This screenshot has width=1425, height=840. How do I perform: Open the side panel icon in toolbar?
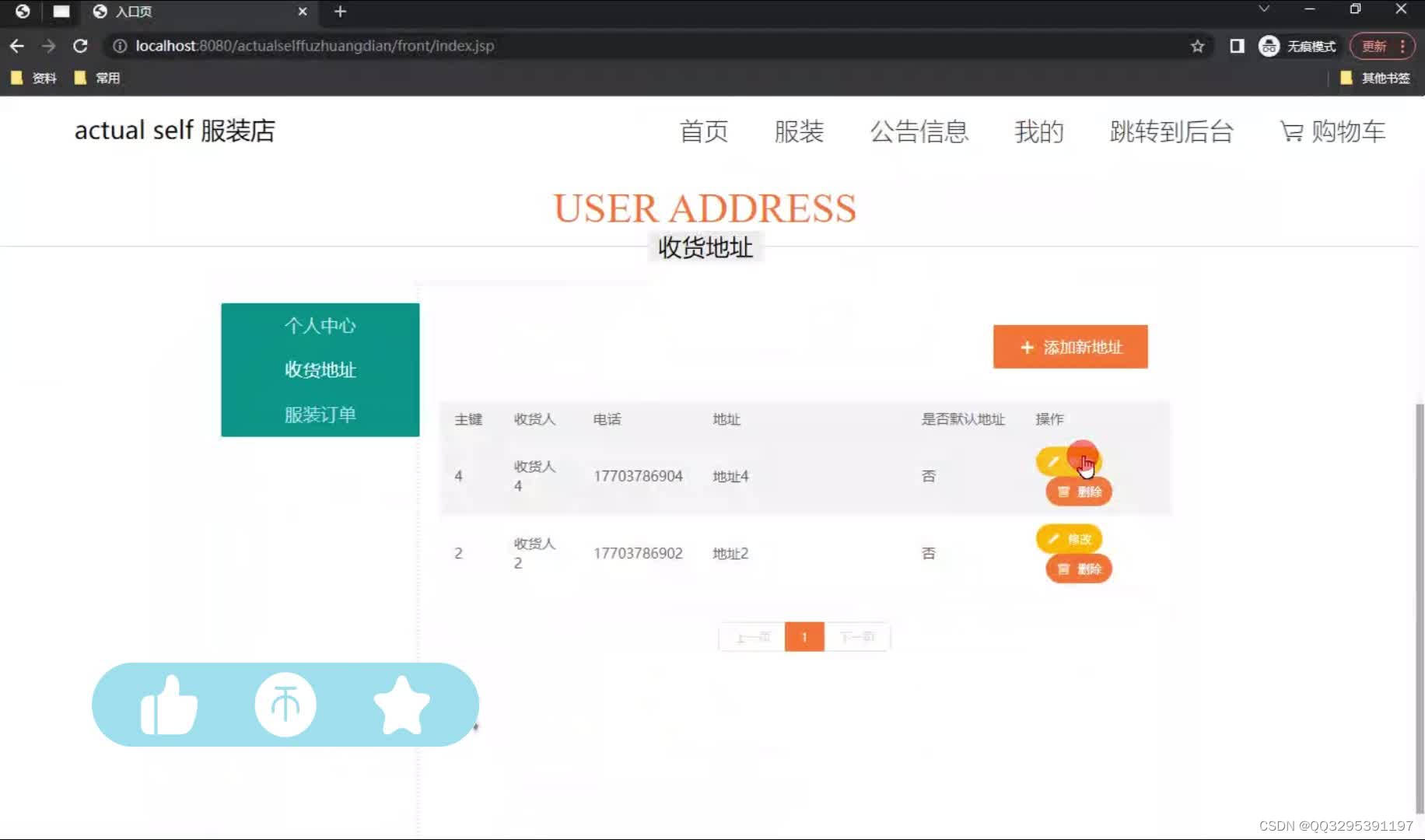1237,46
